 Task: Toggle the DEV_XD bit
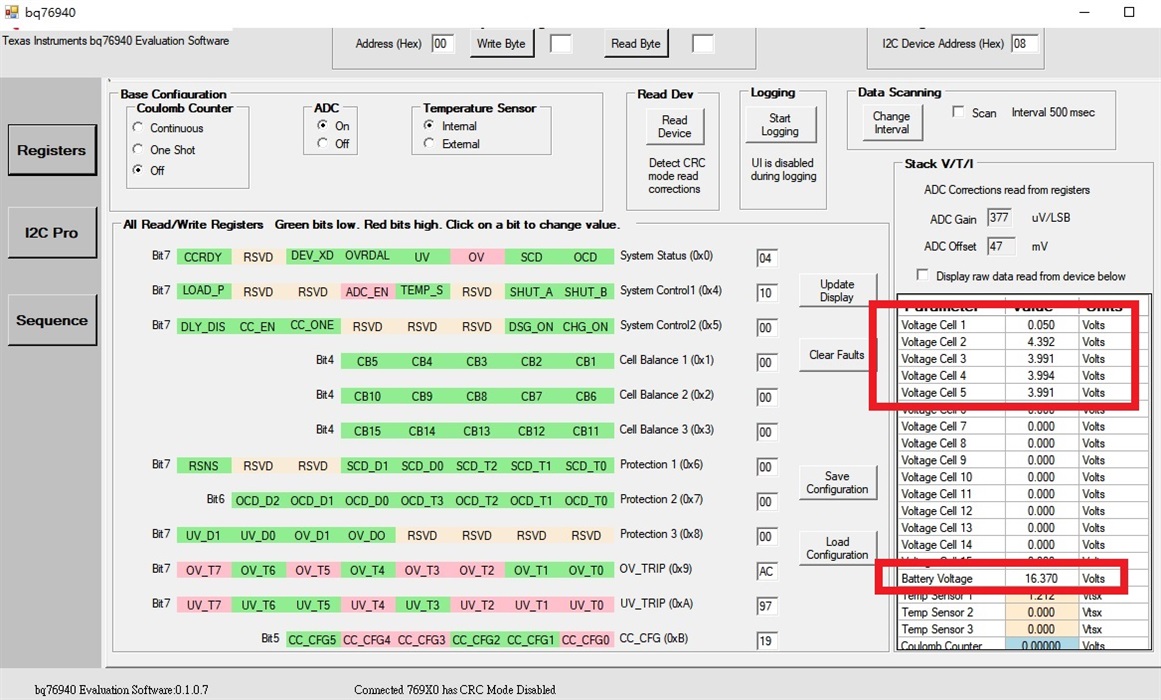point(312,256)
